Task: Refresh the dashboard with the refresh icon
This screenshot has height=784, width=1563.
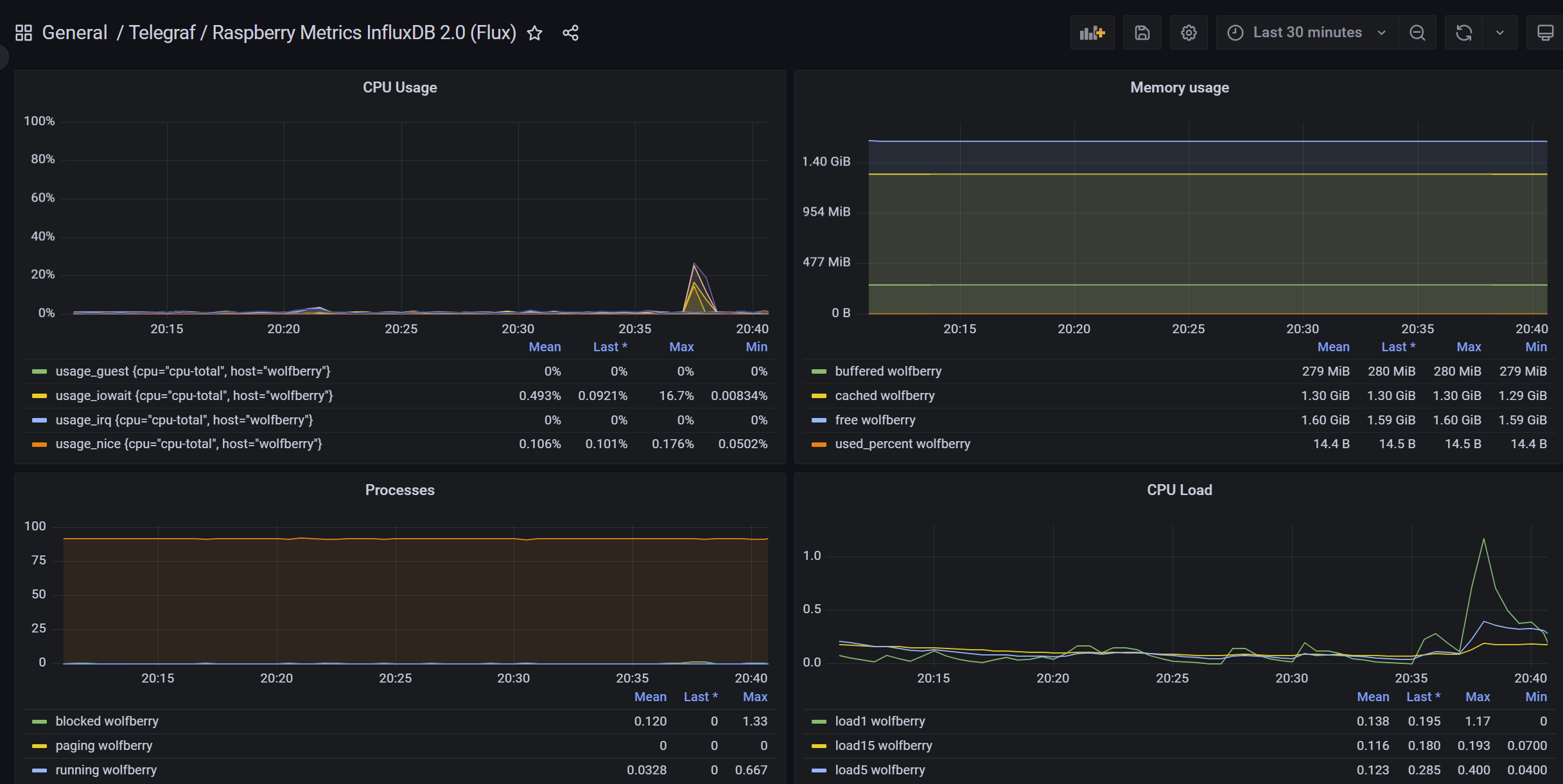Action: (1463, 33)
